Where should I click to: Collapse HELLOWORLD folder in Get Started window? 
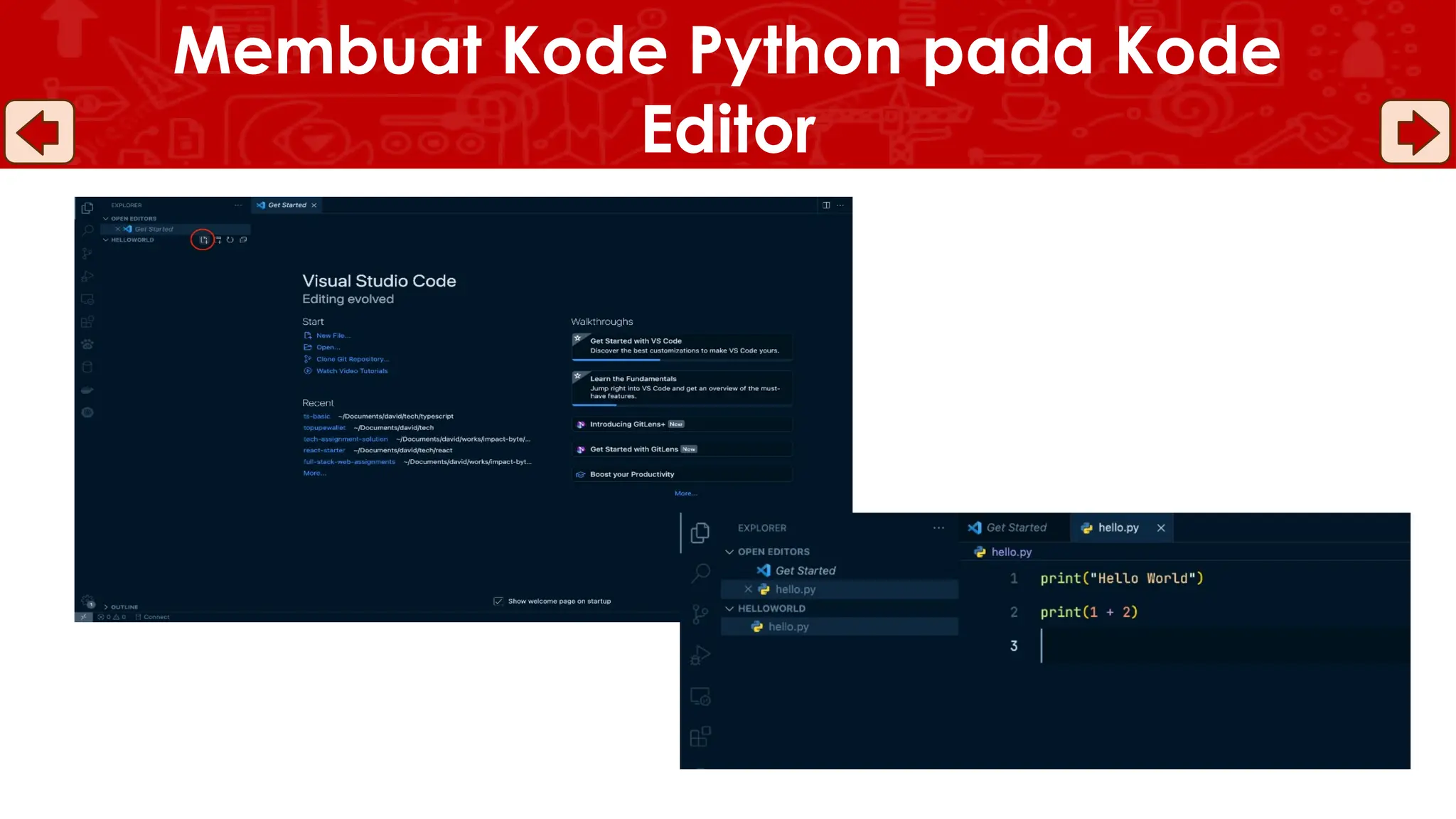click(128, 240)
